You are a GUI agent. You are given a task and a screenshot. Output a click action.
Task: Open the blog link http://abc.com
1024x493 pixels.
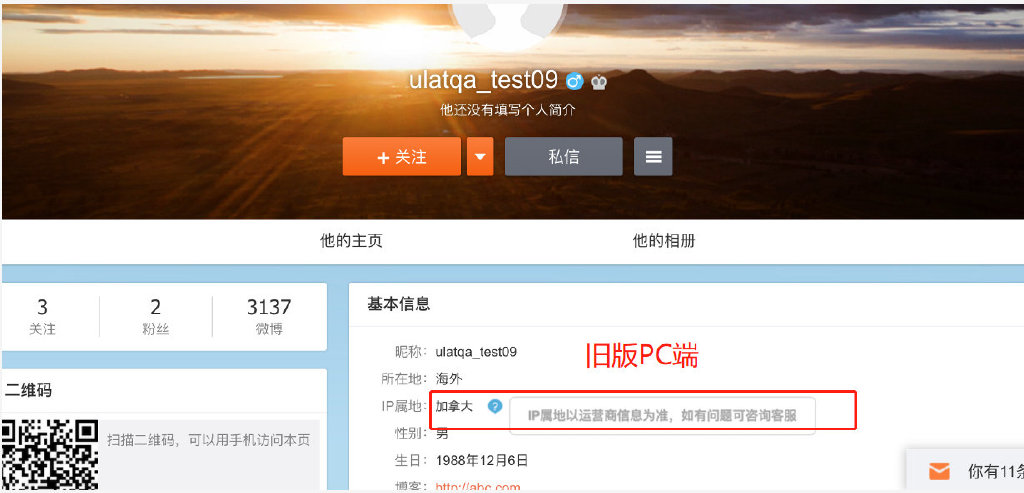478,487
